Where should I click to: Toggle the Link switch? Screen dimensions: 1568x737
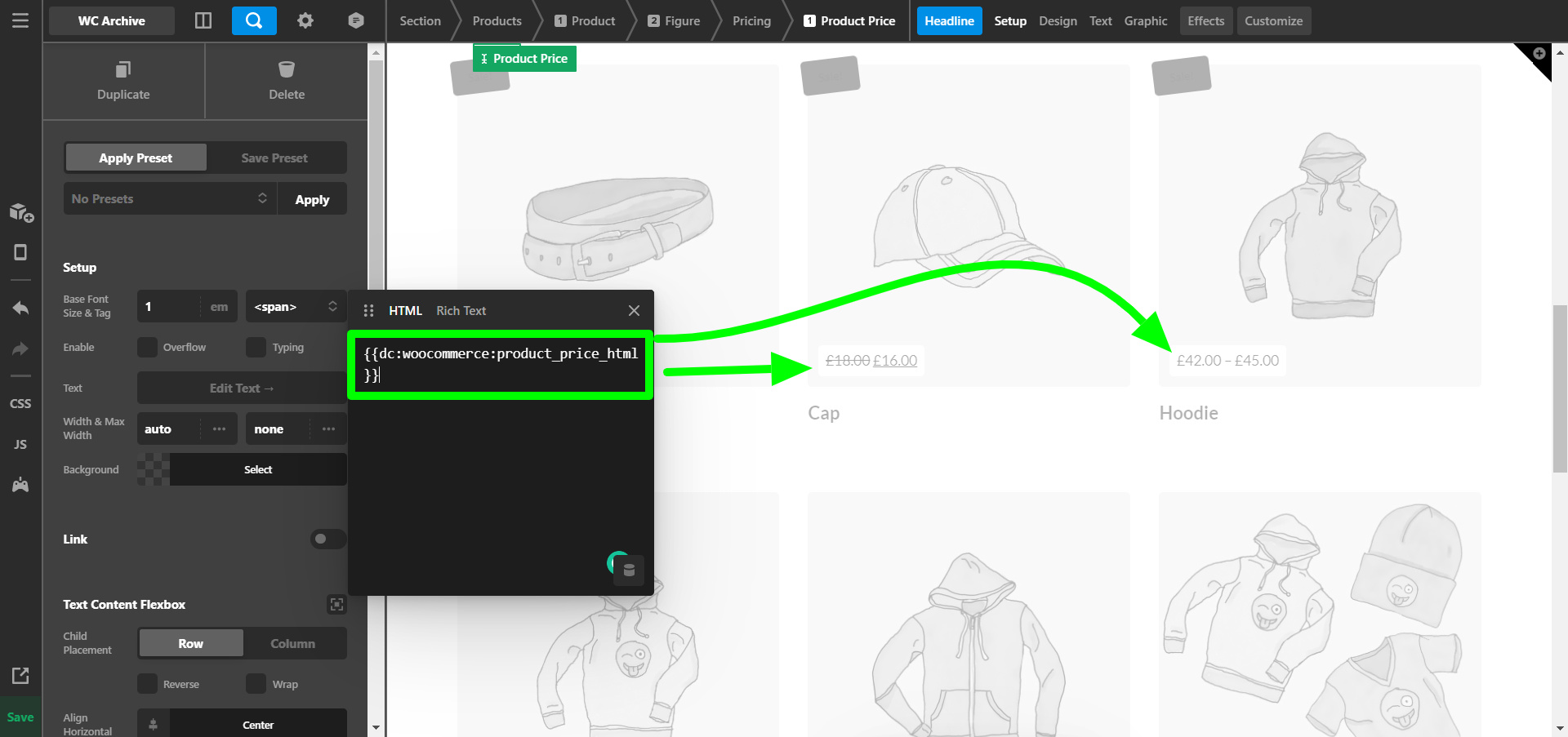(x=328, y=539)
